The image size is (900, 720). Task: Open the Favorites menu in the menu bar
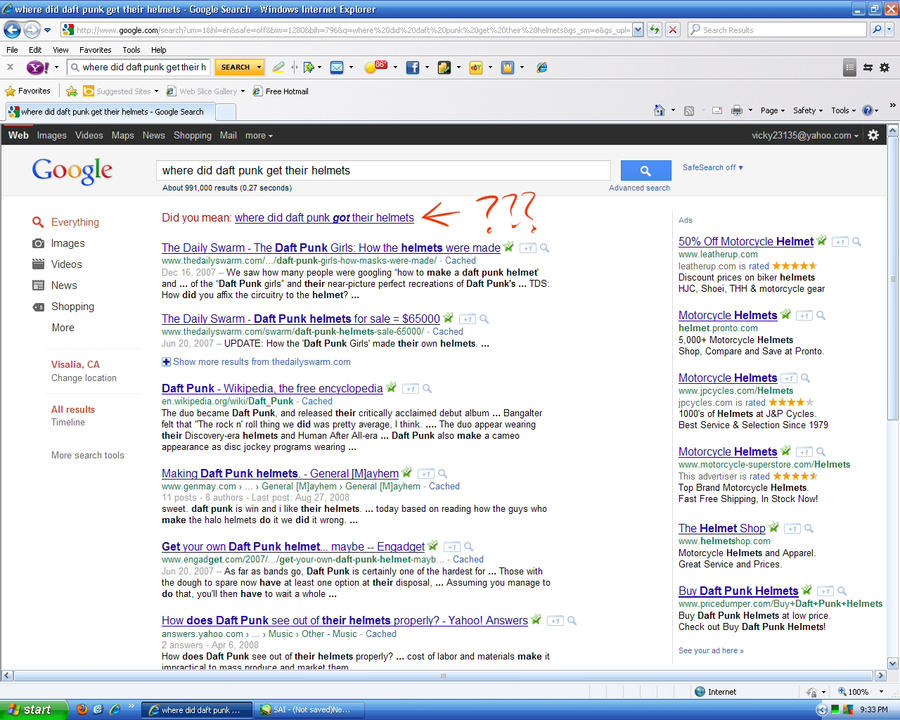tap(95, 50)
